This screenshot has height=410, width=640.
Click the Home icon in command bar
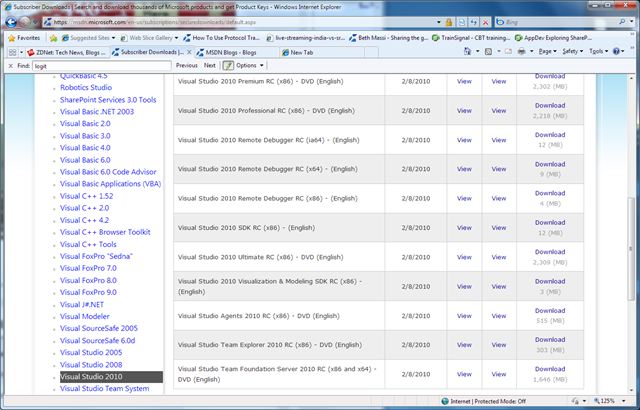(467, 51)
